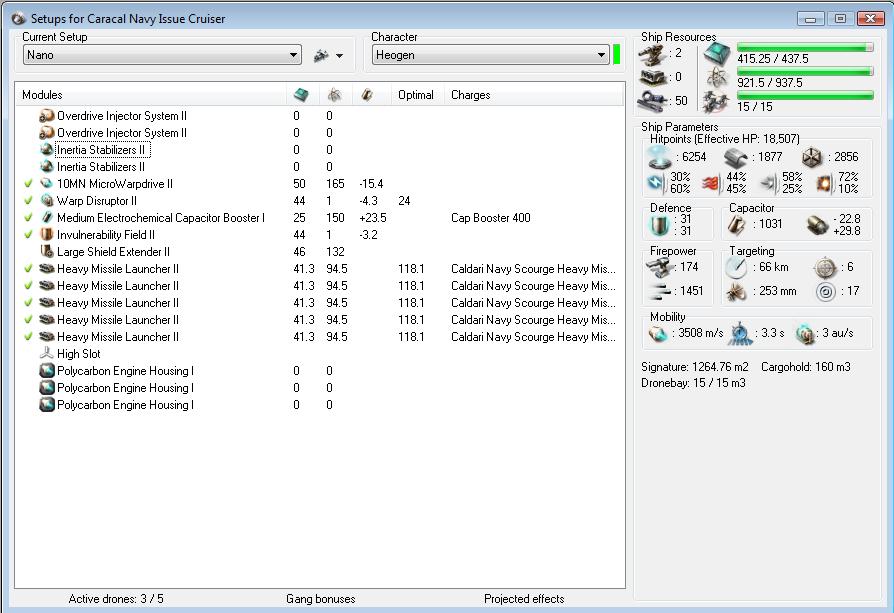Toggle the Invulnerability Field II active checkmark
Image resolution: width=894 pixels, height=613 pixels.
[x=28, y=235]
